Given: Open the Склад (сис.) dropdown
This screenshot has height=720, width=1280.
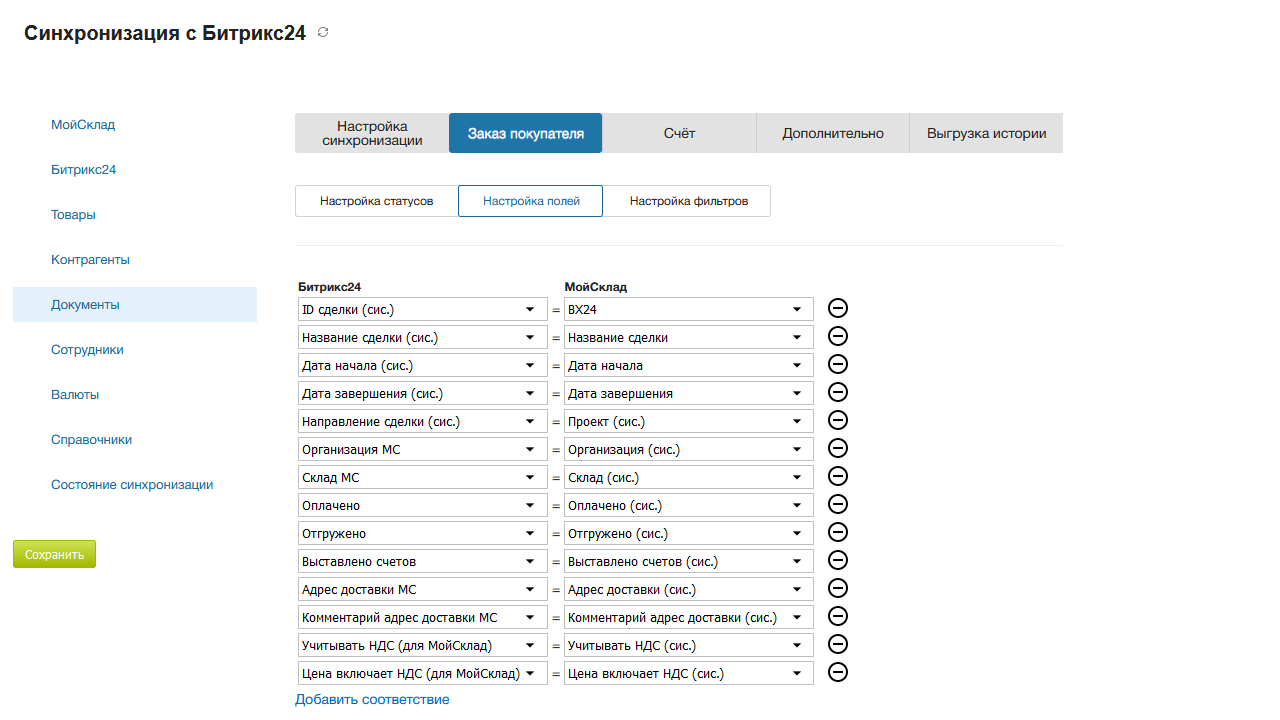Looking at the screenshot, I should click(x=688, y=478).
